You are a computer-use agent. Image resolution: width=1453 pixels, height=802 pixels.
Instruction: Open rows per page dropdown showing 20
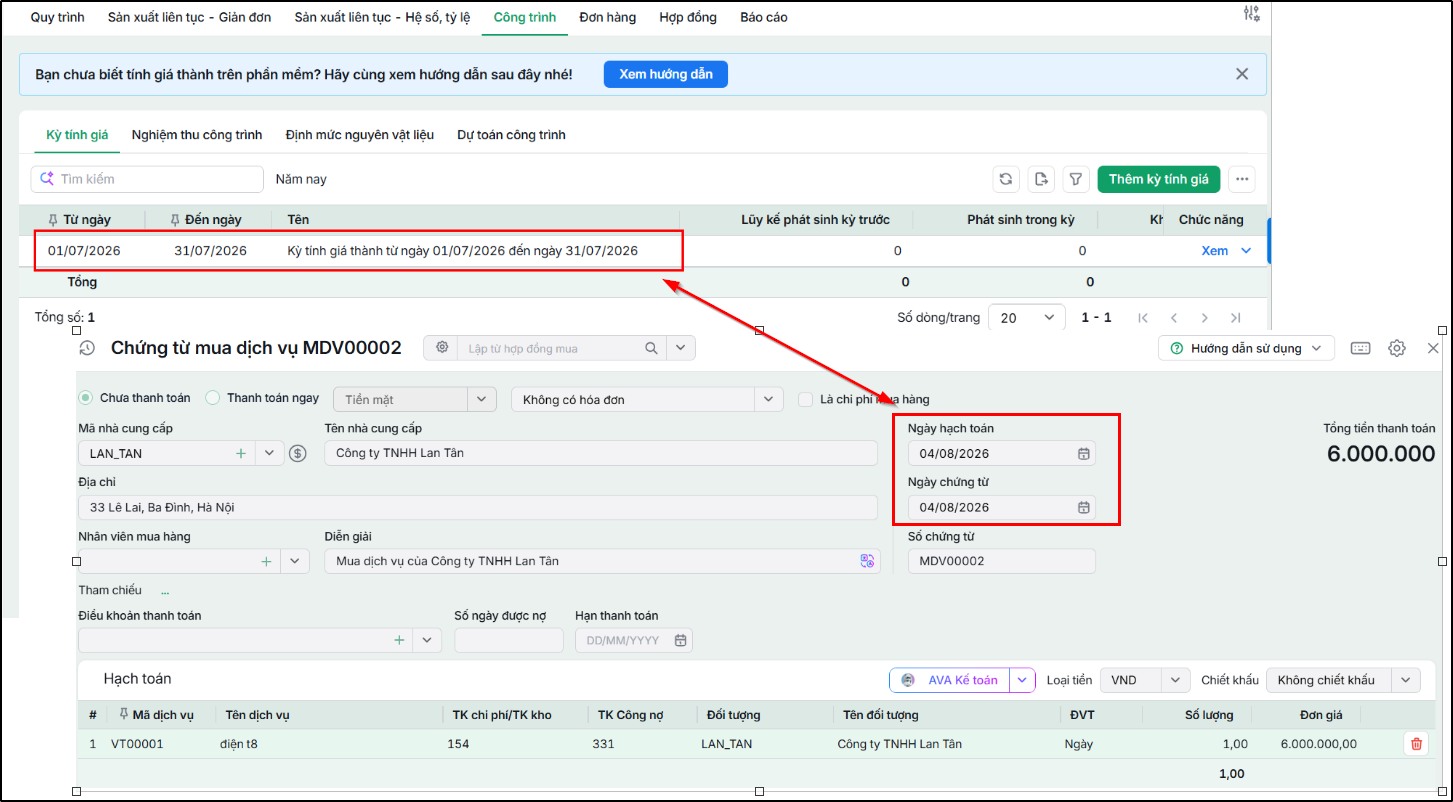pyautogui.click(x=1026, y=318)
